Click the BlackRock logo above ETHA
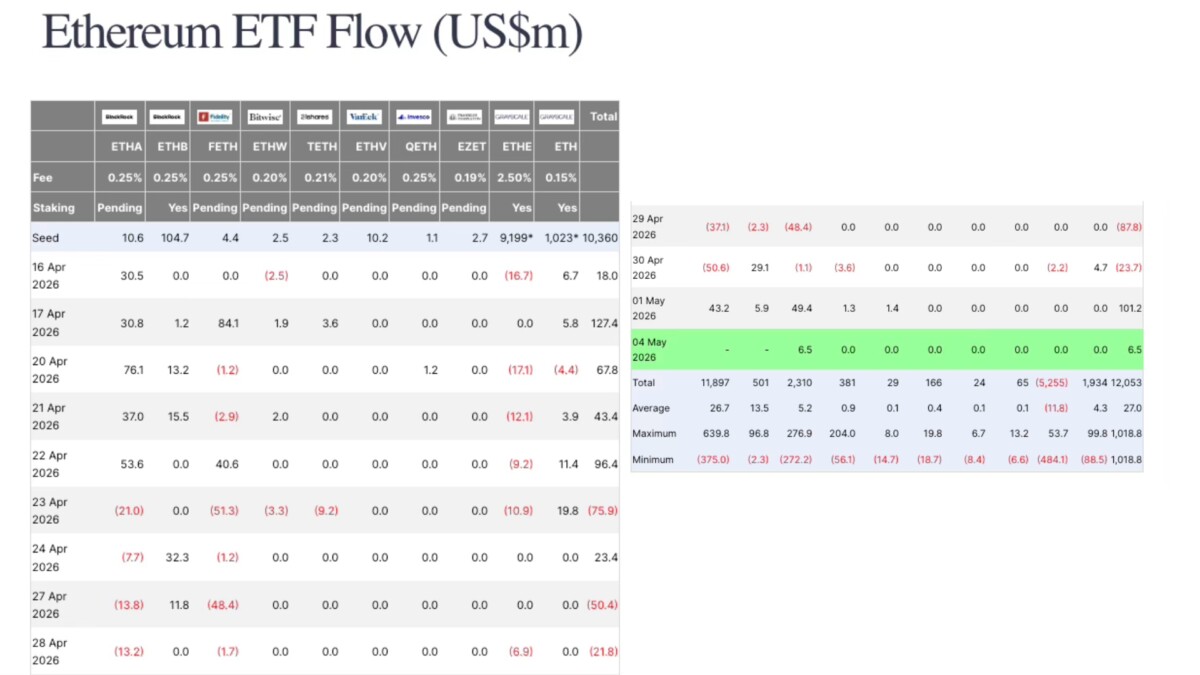 [120, 117]
